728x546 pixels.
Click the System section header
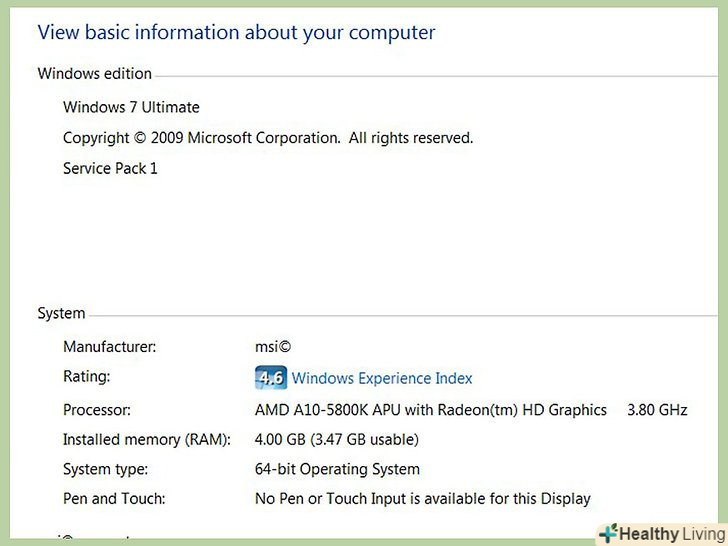tap(61, 313)
